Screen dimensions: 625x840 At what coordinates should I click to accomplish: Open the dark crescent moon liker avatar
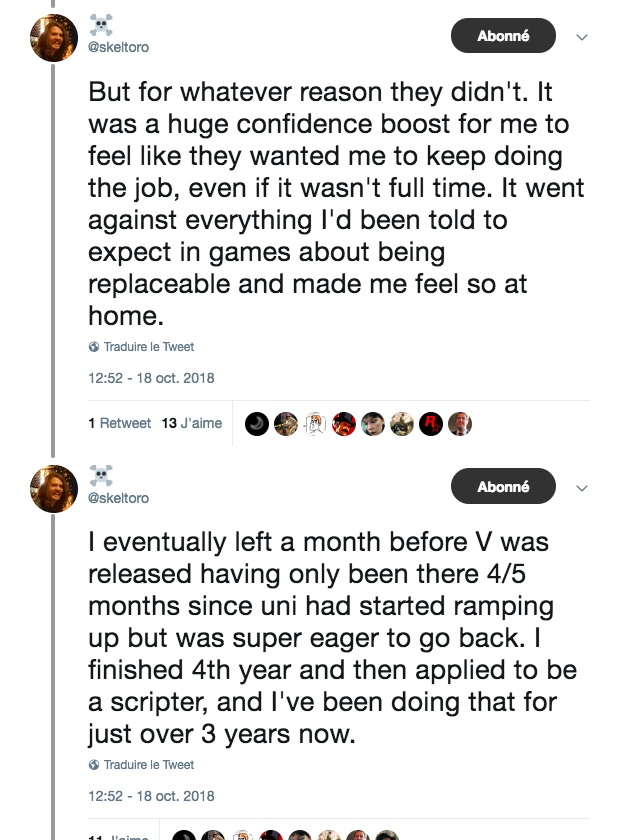click(x=256, y=424)
